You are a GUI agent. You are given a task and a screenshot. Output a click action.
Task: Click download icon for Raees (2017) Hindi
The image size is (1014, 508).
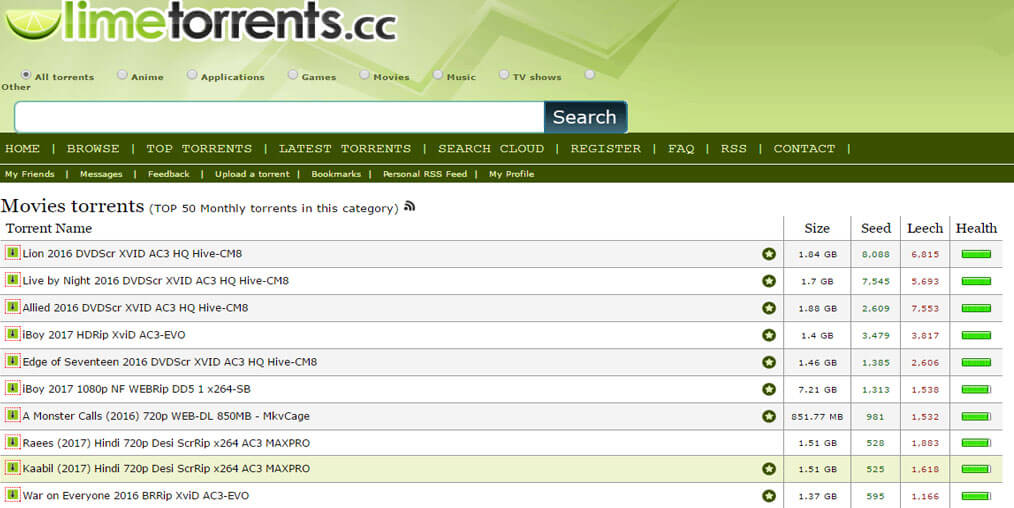(x=12, y=442)
